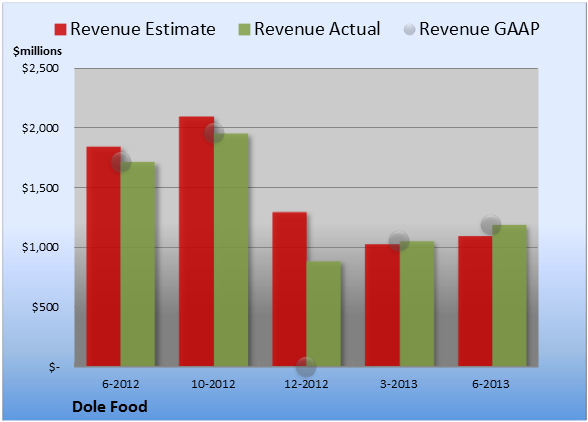This screenshot has height=422, width=588.
Task: Select the red estimate bar for 10-2012
Action: 196,242
